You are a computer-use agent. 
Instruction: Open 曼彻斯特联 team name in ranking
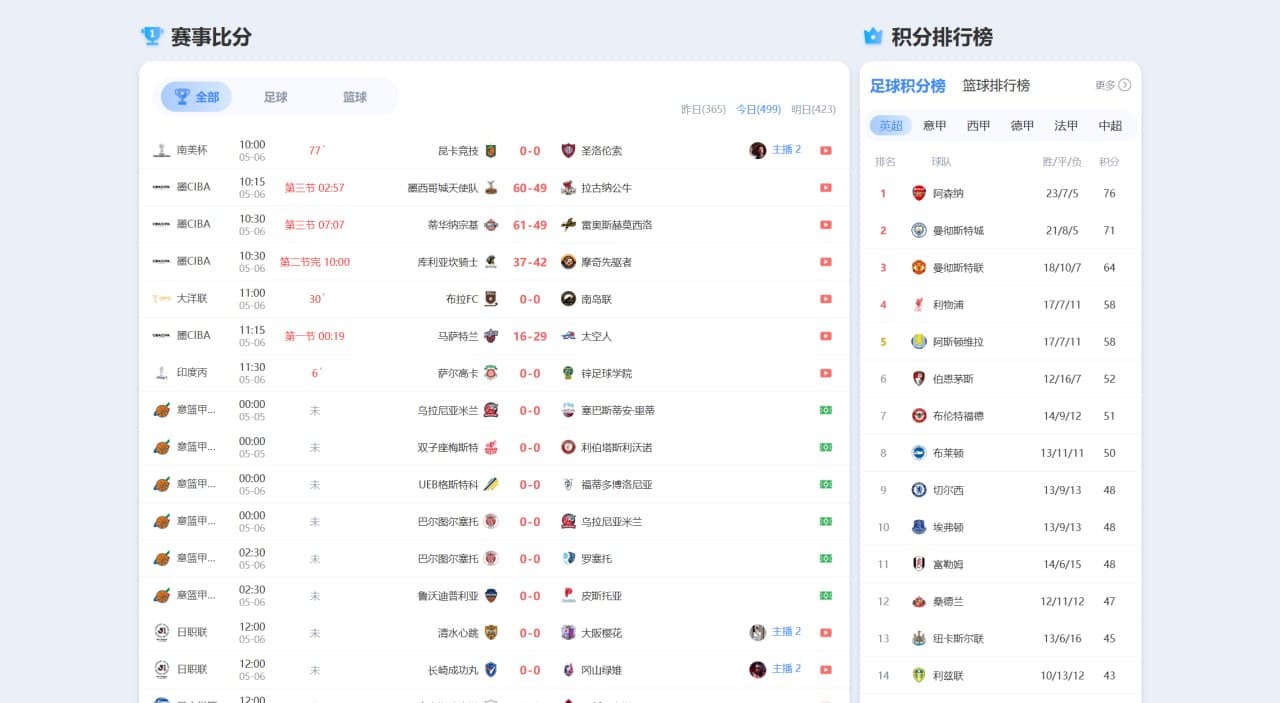tap(958, 268)
